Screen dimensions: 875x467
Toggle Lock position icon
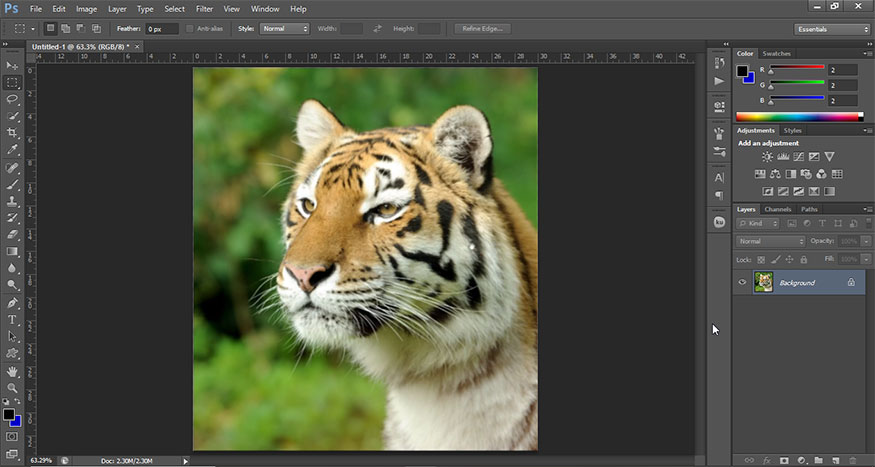790,259
